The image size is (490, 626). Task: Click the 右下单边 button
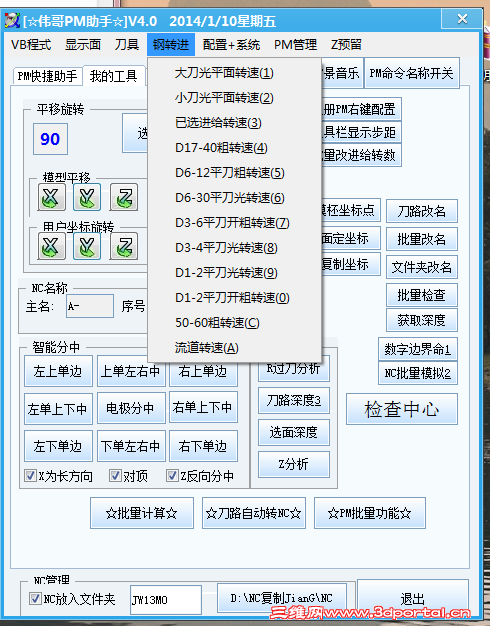203,446
